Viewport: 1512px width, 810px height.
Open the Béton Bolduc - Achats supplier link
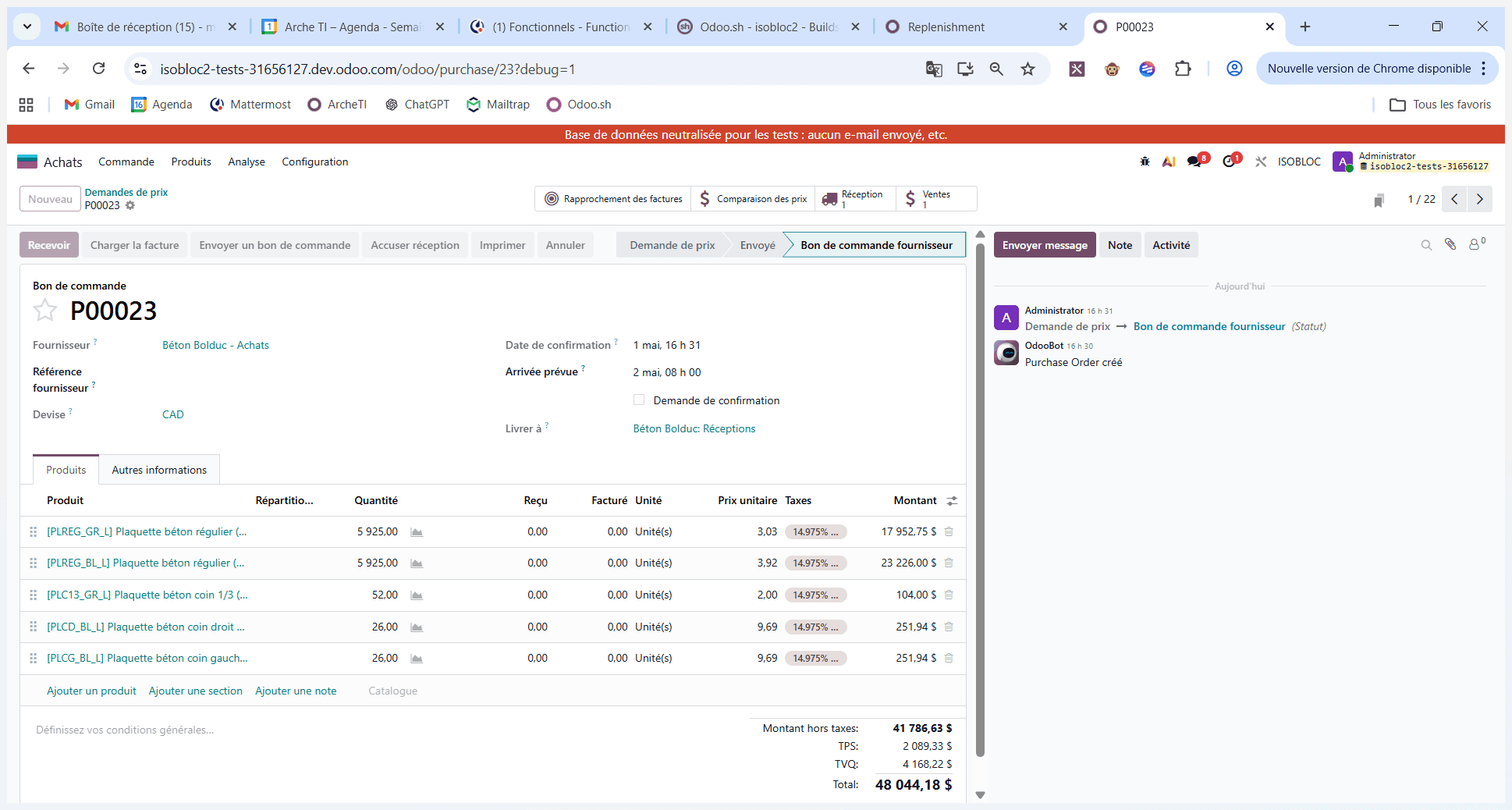(x=215, y=345)
